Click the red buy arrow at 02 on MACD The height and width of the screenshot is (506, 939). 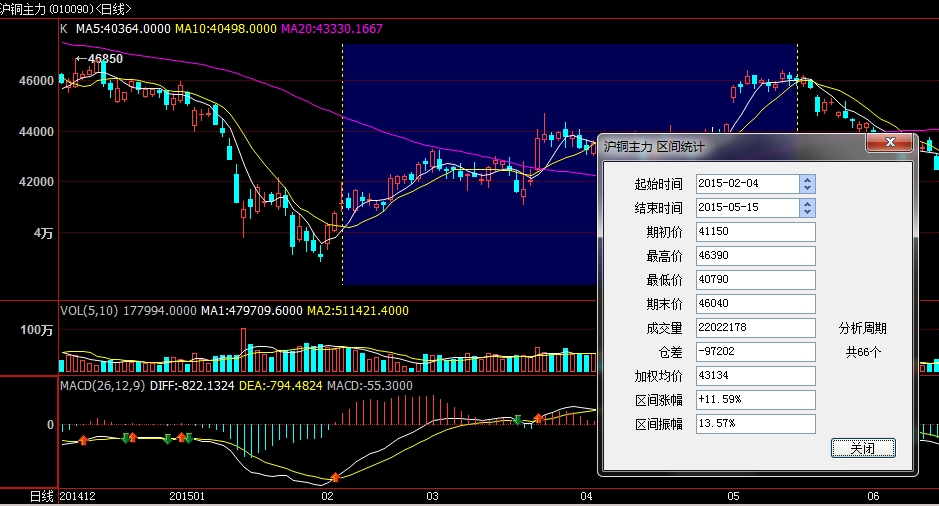(334, 478)
